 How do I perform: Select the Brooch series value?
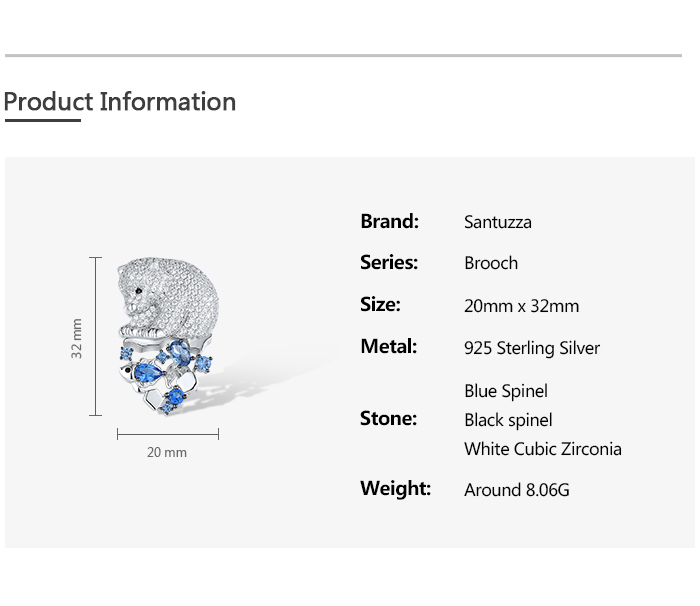[490, 263]
